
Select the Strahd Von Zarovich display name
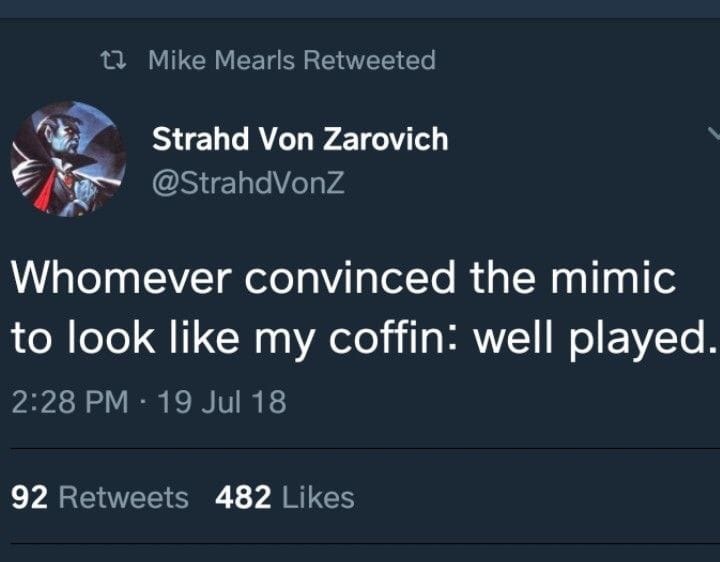pos(300,139)
